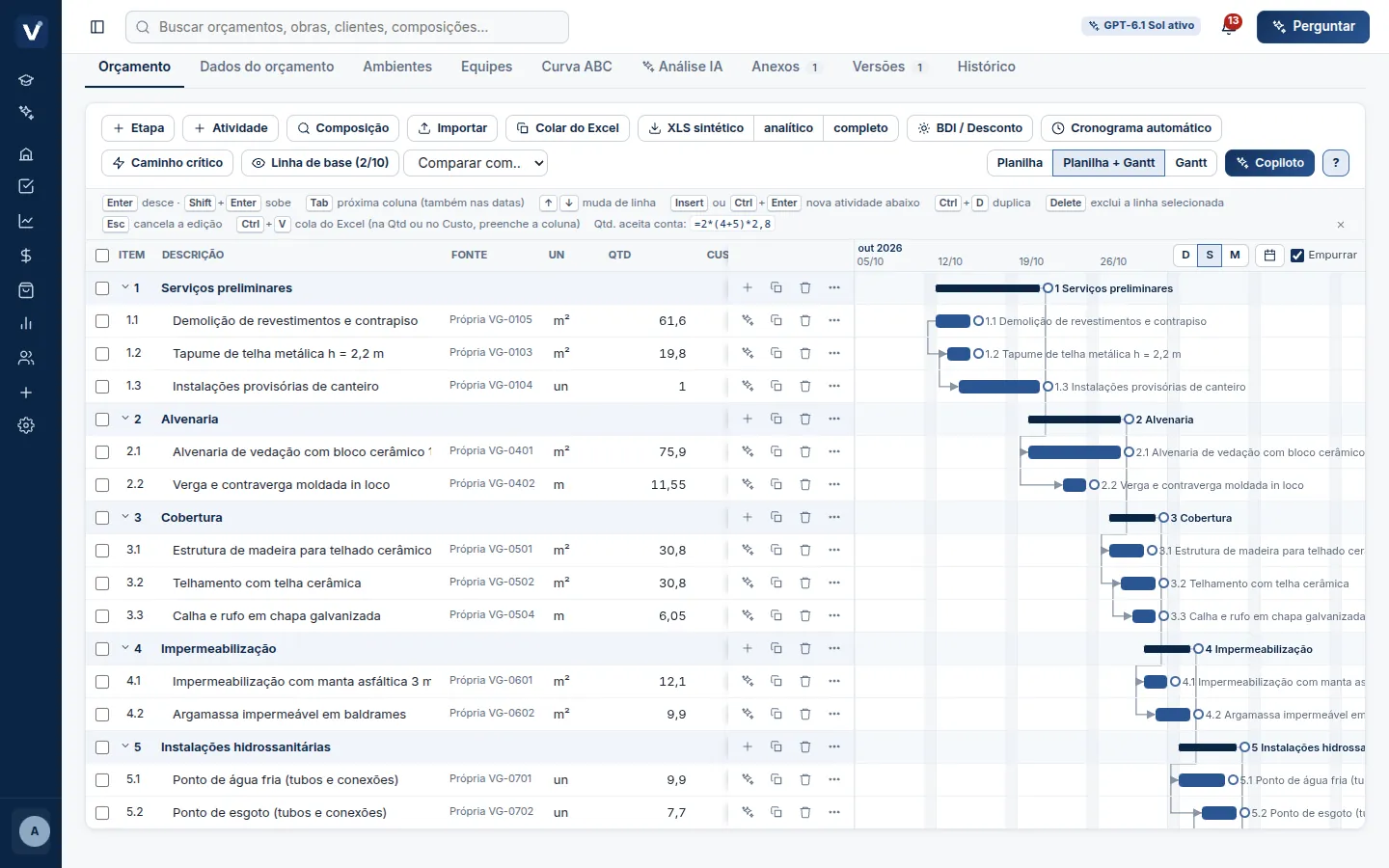The image size is (1389, 868).
Task: Check the select-all box in table header
Action: pyautogui.click(x=102, y=256)
